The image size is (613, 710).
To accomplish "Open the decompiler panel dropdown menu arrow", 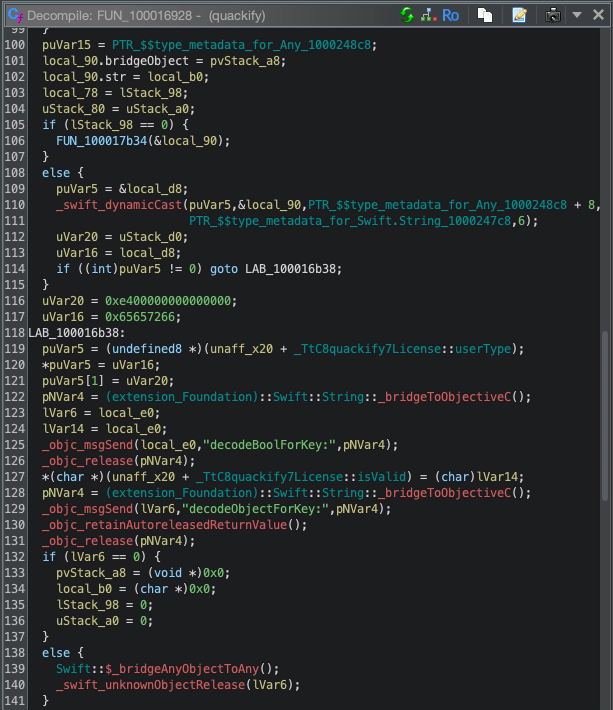I will [577, 15].
